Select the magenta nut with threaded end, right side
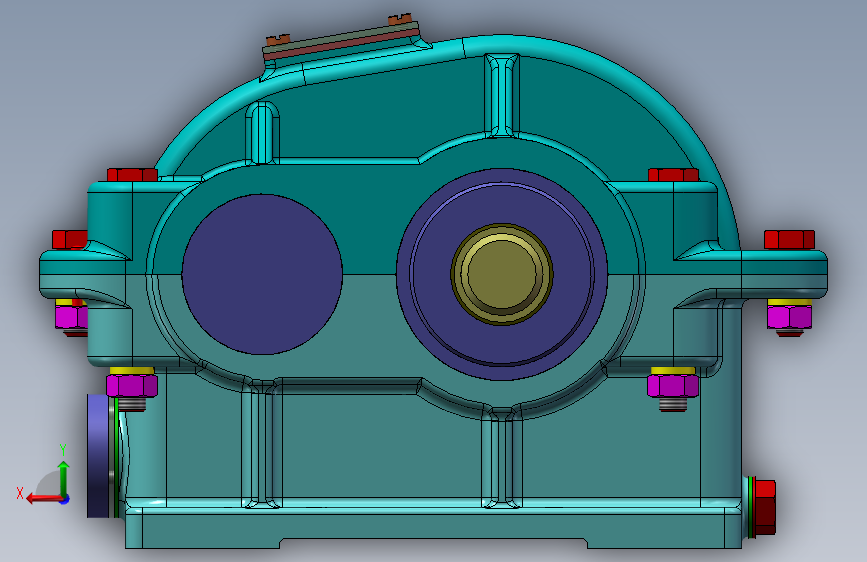Image resolution: width=867 pixels, height=562 pixels. pos(673,386)
